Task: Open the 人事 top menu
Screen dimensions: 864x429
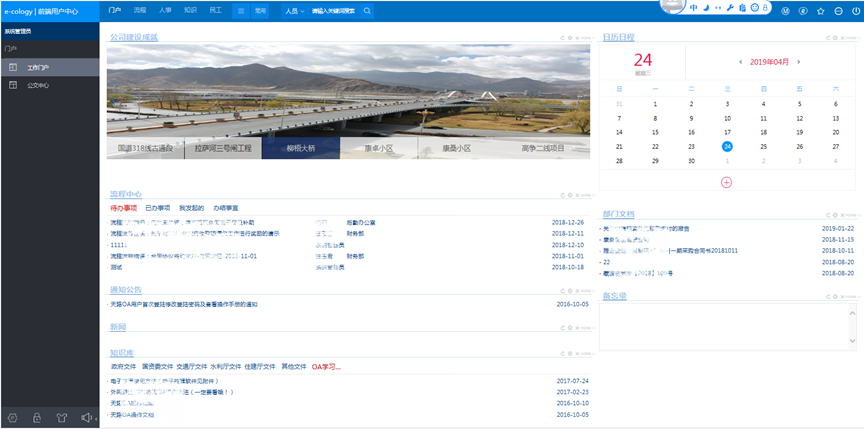Action: [165, 10]
